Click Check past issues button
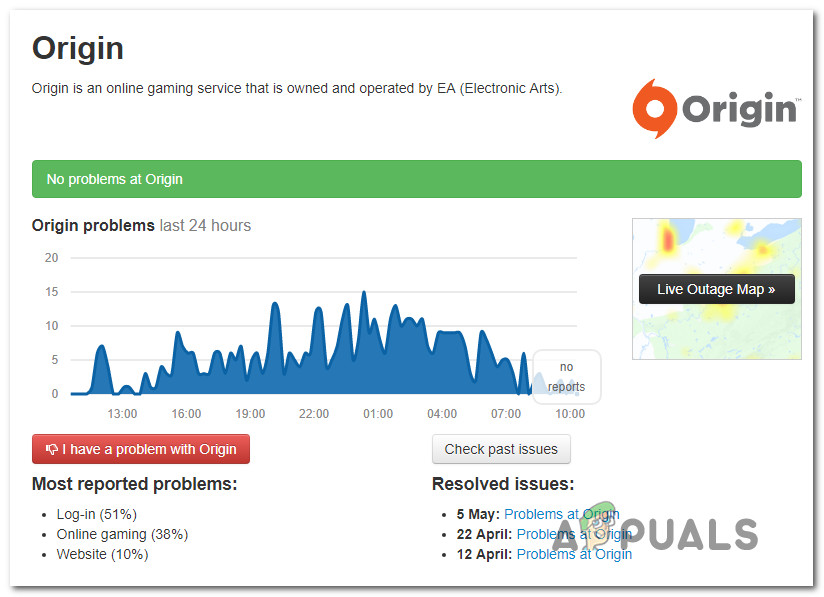The width and height of the screenshot is (824, 597). 501,449
